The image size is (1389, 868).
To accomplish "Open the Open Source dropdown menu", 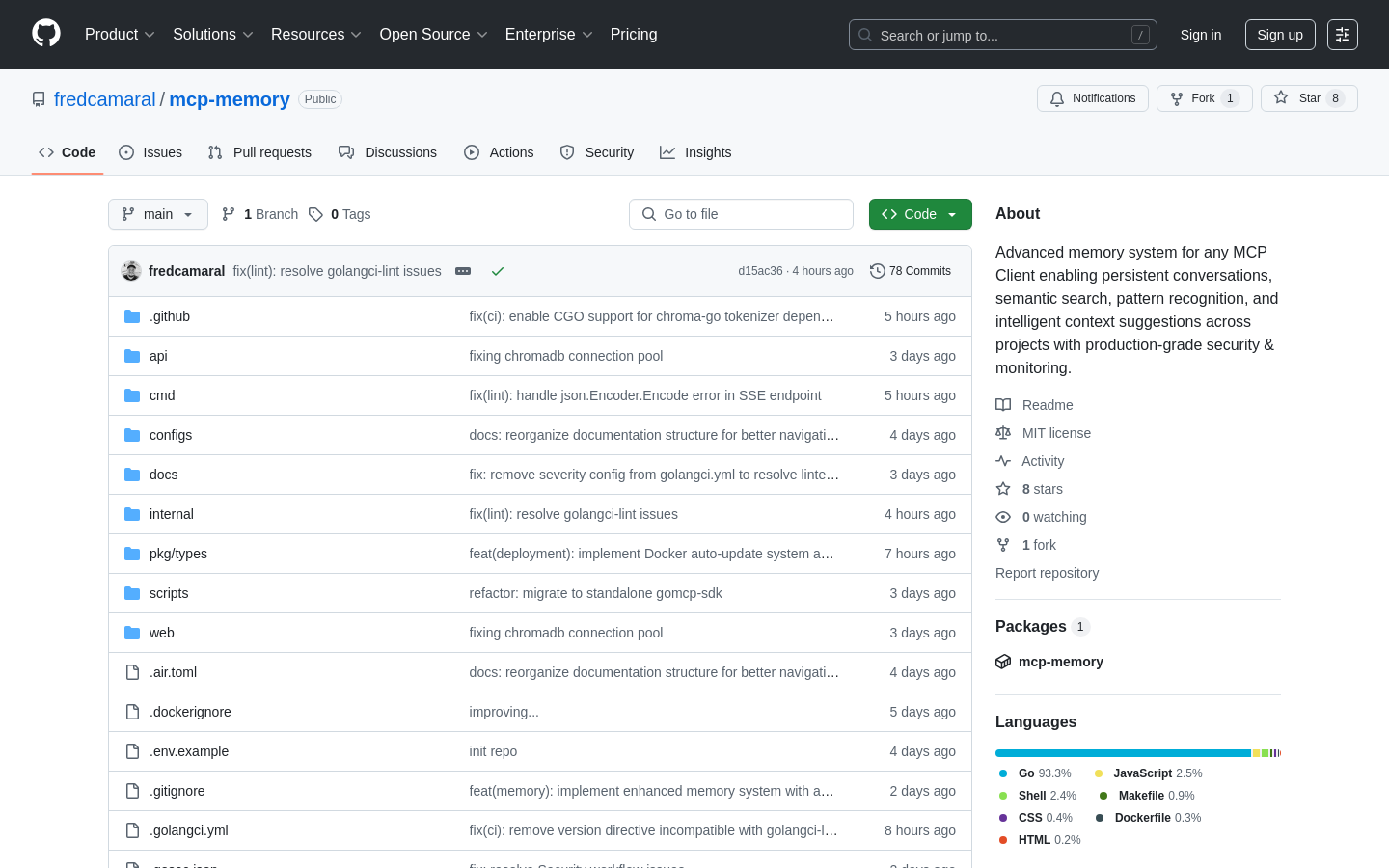I will pos(434,35).
